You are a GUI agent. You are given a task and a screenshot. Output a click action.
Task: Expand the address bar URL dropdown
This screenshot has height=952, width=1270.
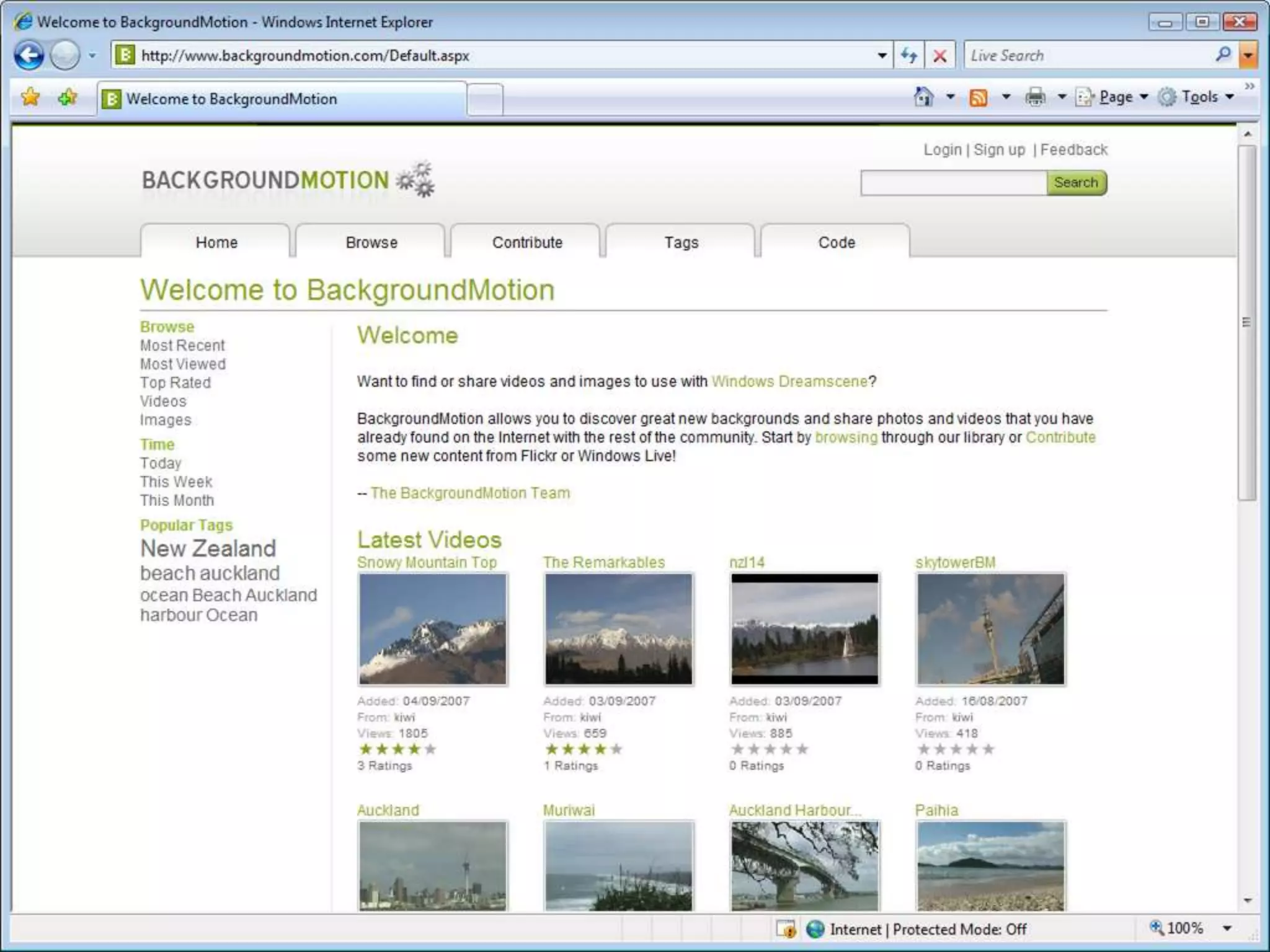tap(882, 56)
